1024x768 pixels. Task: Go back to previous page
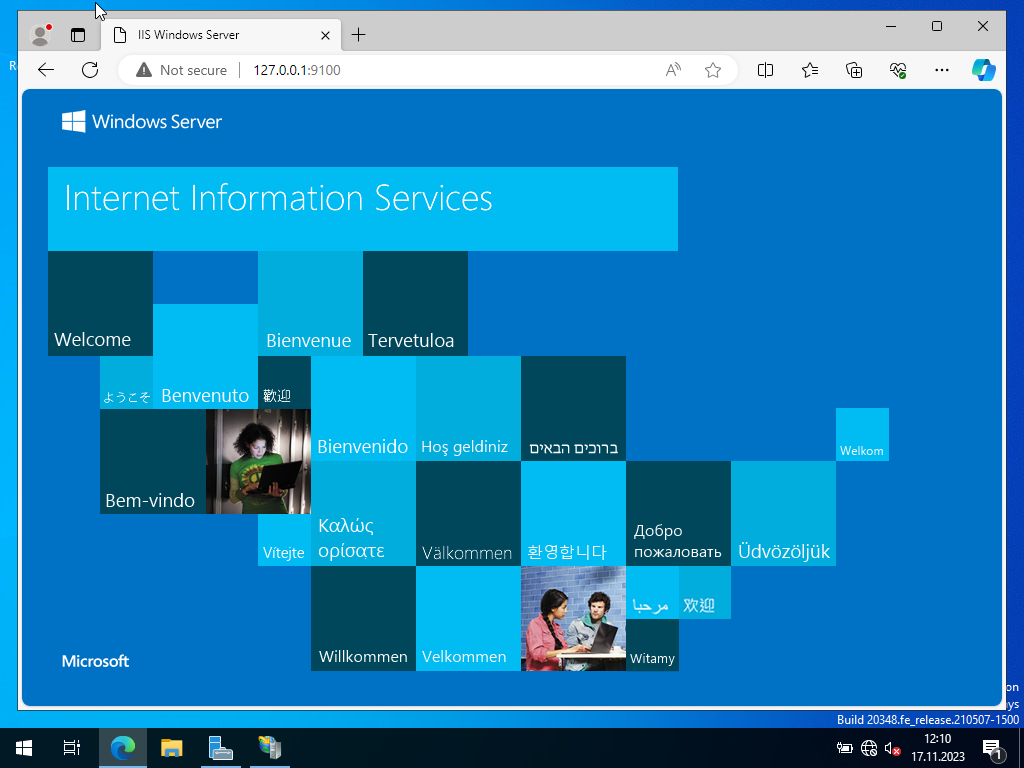46,70
